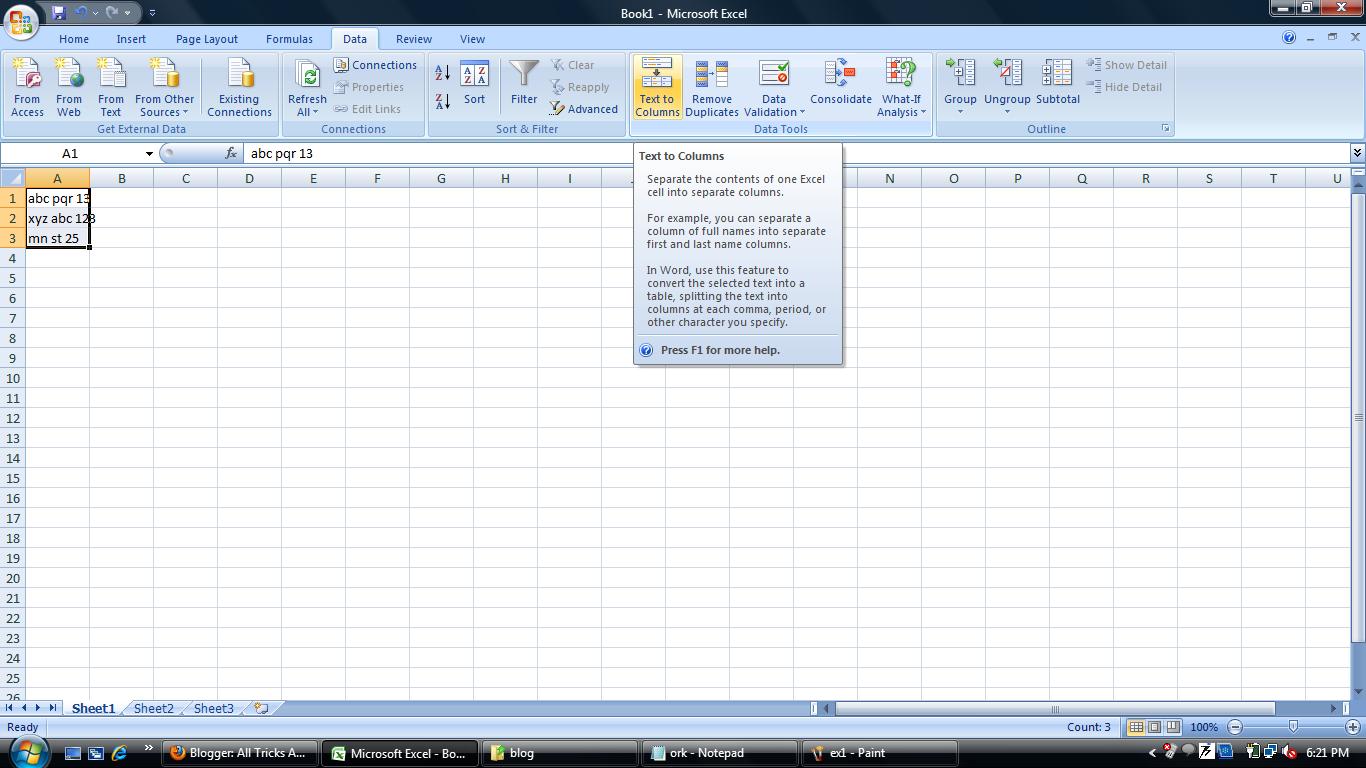Save the workbook from Quick Access Toolbar
This screenshot has width=1366, height=768.
point(58,13)
